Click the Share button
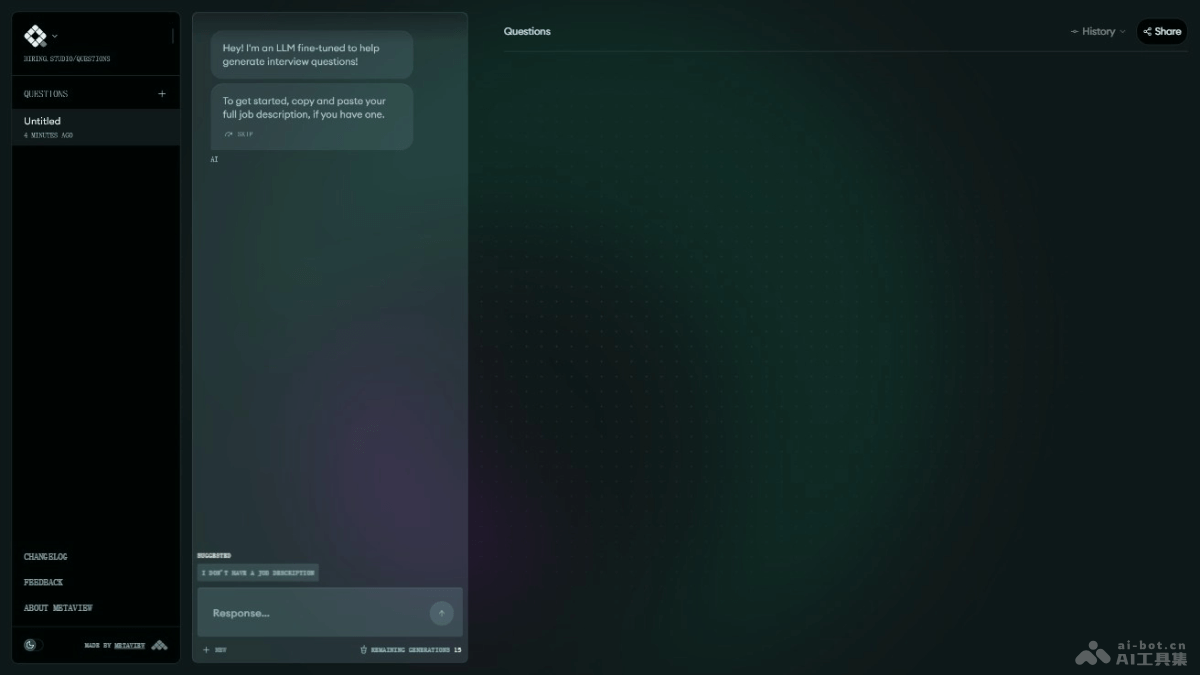Viewport: 1200px width, 675px height. coord(1162,32)
